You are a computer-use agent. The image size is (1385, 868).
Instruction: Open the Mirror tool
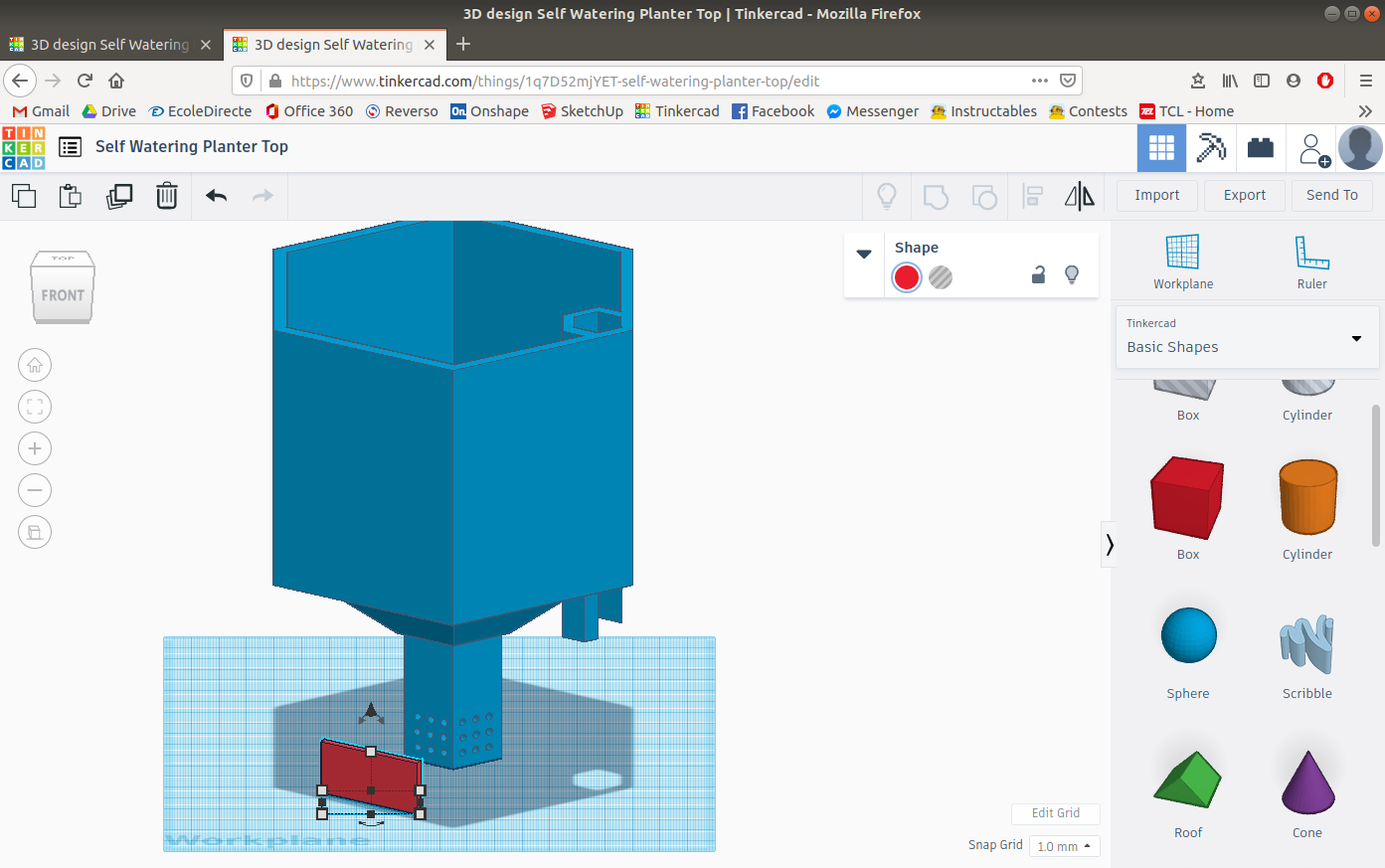click(1080, 196)
